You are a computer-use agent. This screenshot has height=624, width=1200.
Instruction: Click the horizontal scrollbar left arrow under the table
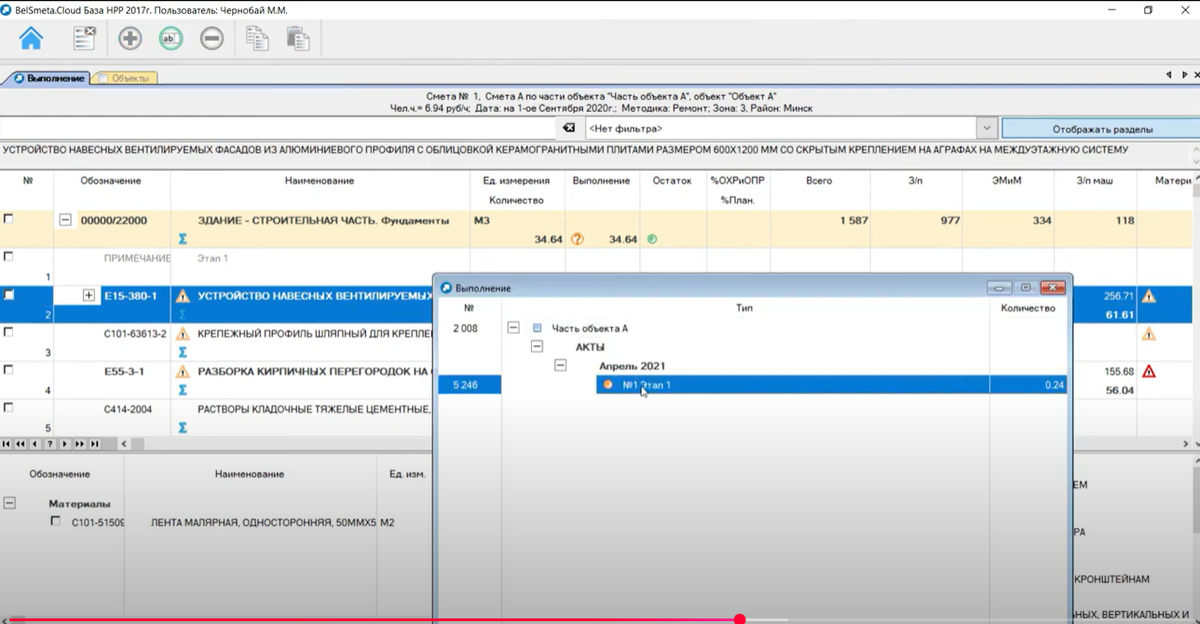tap(124, 443)
